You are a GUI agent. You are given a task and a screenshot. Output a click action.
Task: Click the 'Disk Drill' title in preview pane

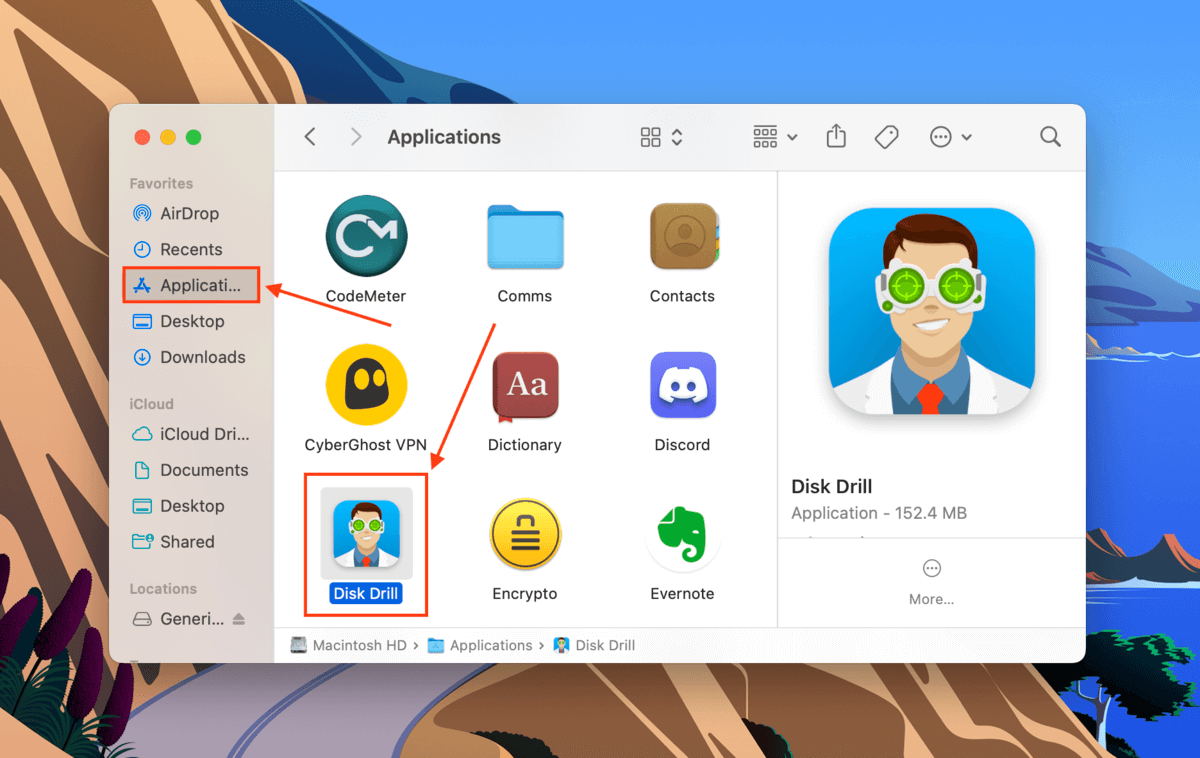click(832, 487)
